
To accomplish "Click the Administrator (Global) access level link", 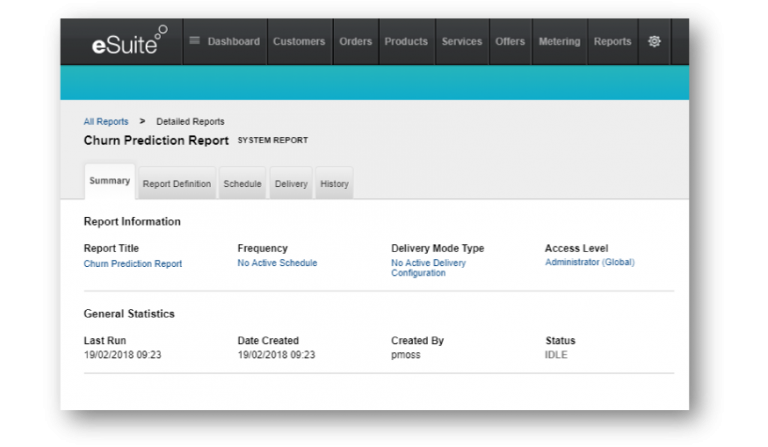I will tap(589, 262).
